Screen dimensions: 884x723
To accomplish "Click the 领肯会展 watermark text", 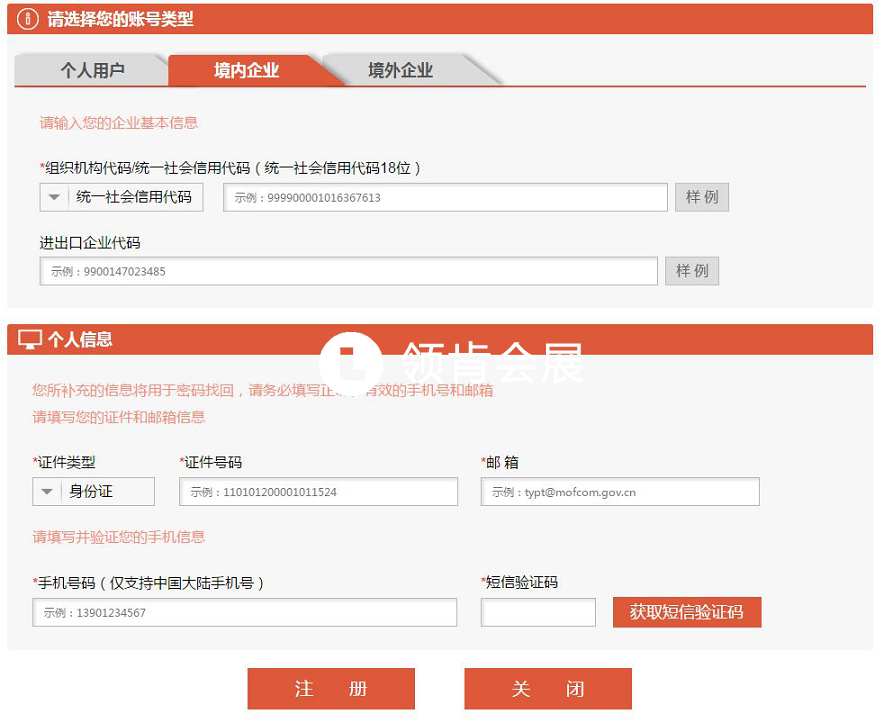I will [x=492, y=362].
